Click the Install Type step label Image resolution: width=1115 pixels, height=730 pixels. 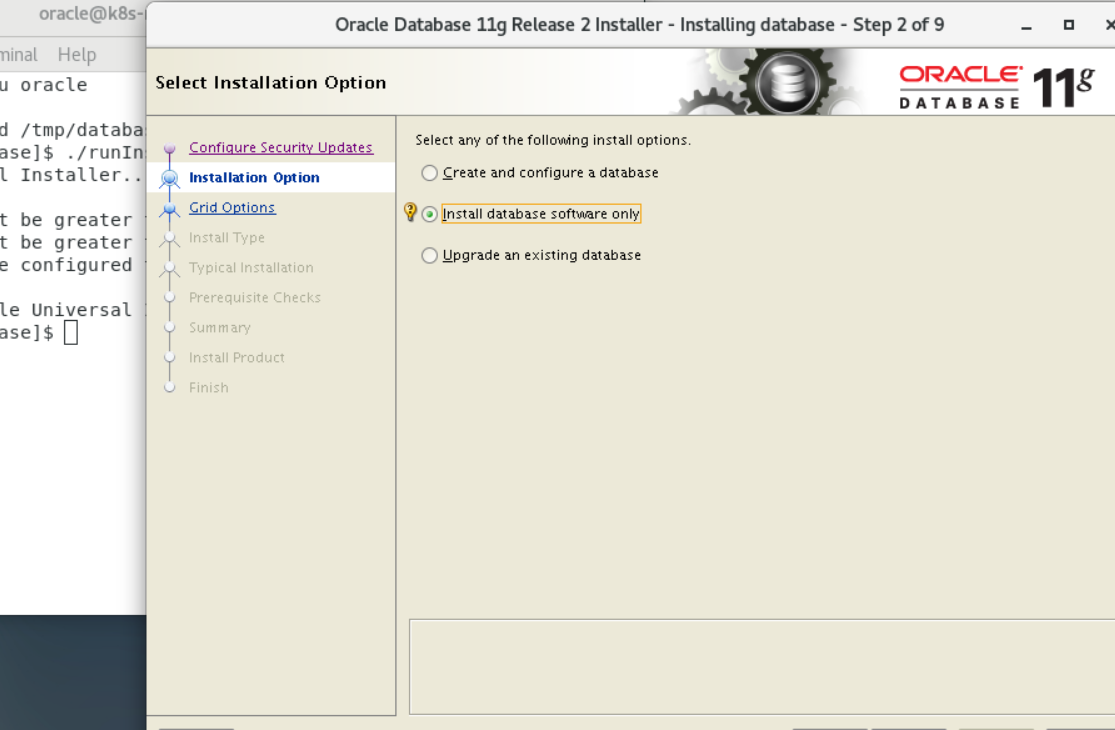[227, 237]
